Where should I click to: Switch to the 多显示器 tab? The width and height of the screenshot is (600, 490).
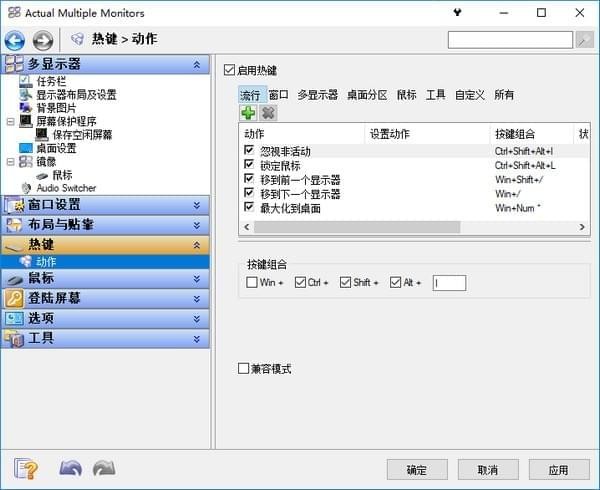point(318,94)
